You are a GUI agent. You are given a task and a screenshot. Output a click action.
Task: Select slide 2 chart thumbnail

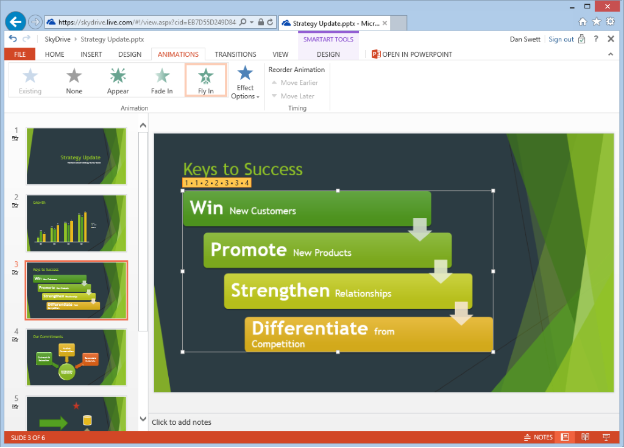[76, 222]
